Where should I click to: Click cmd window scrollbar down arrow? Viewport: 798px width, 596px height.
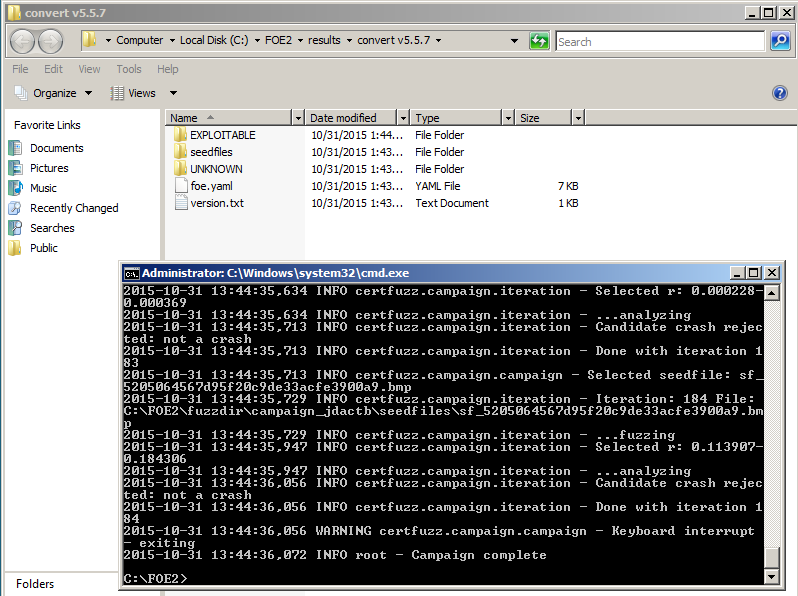tap(772, 577)
